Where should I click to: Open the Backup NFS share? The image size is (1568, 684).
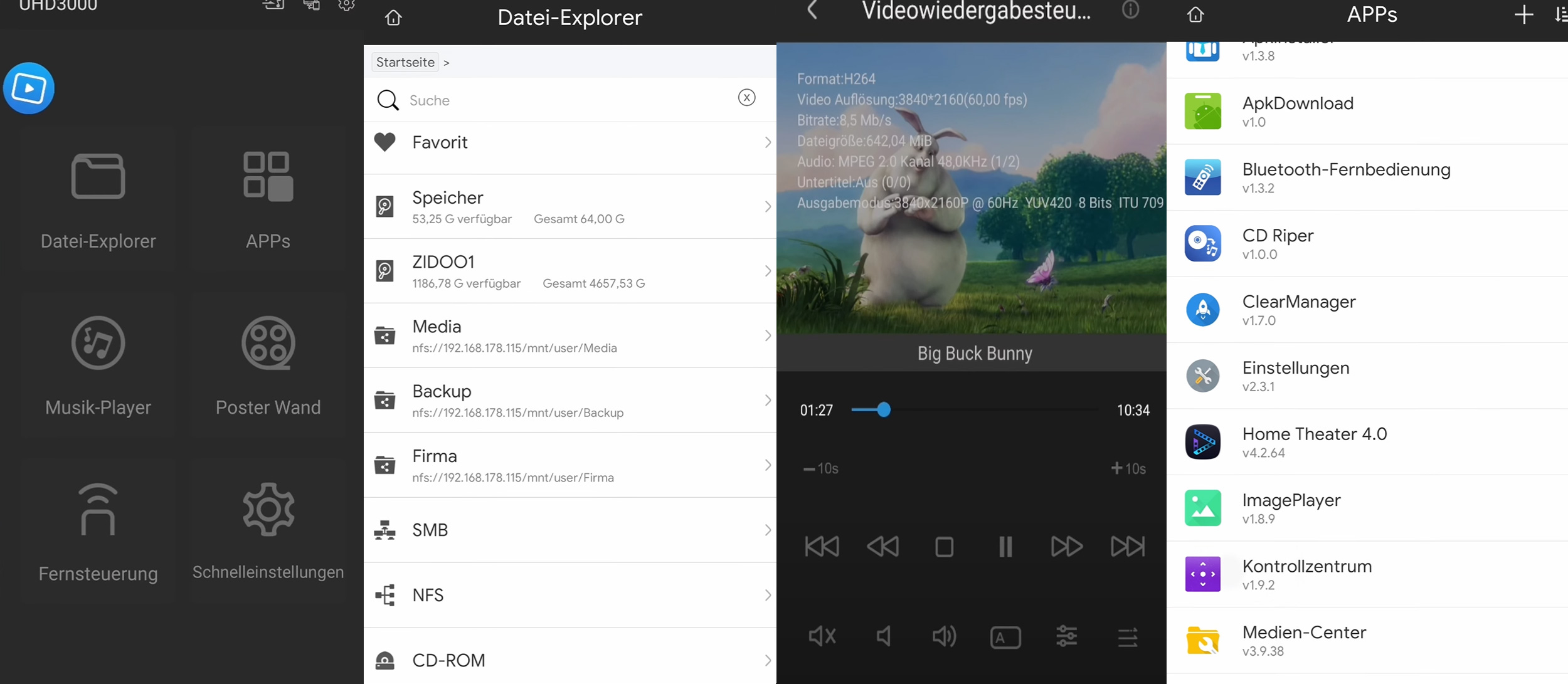click(x=569, y=400)
